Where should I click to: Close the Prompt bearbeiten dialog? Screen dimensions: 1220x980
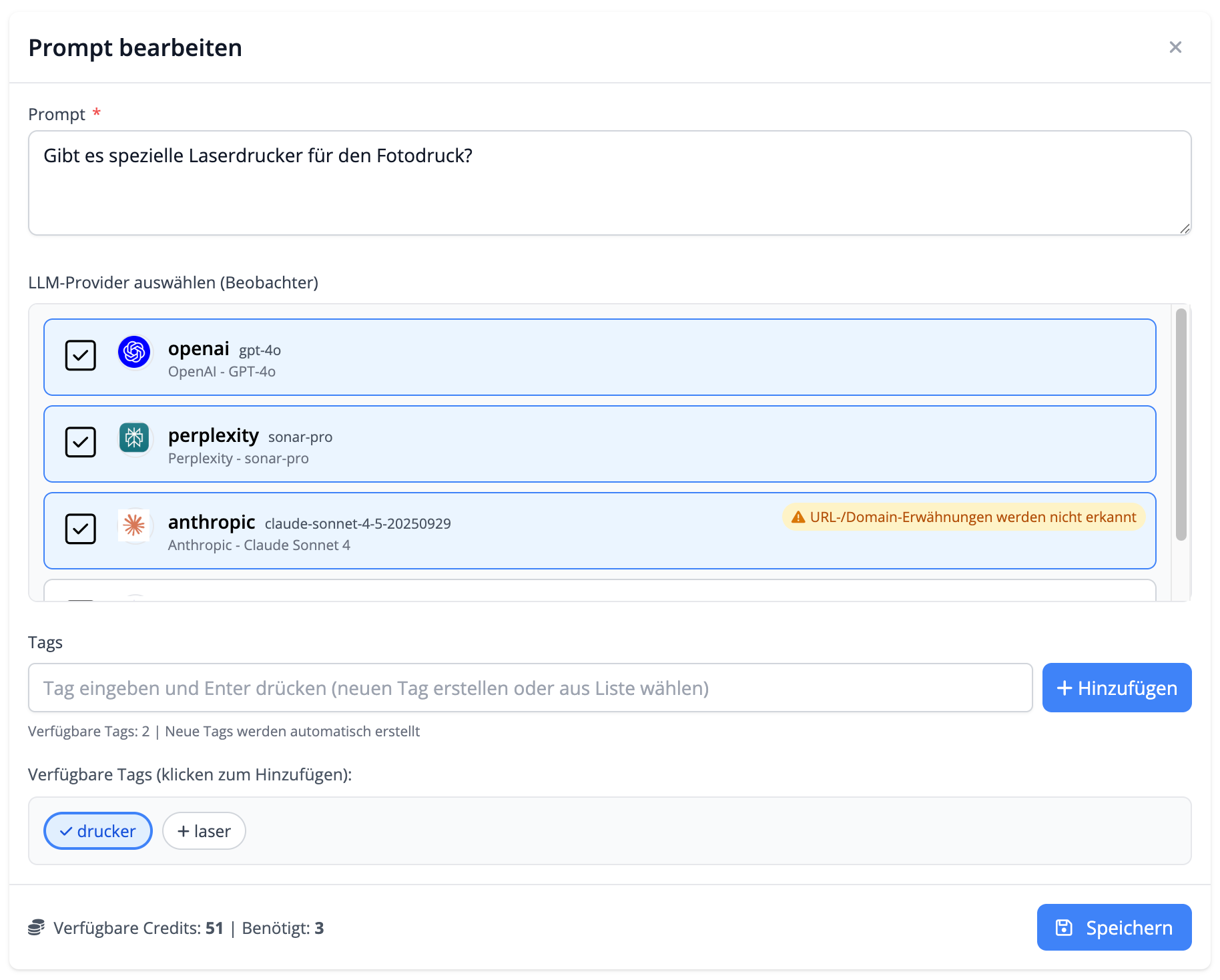(x=1175, y=47)
